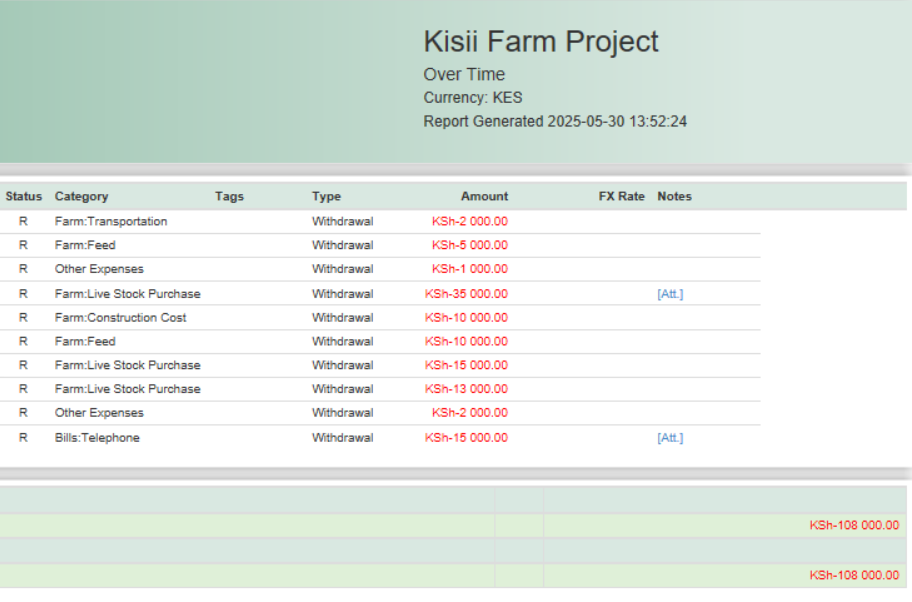Click the Report Generated timestamp line
The image size is (912, 602).
tap(555, 122)
